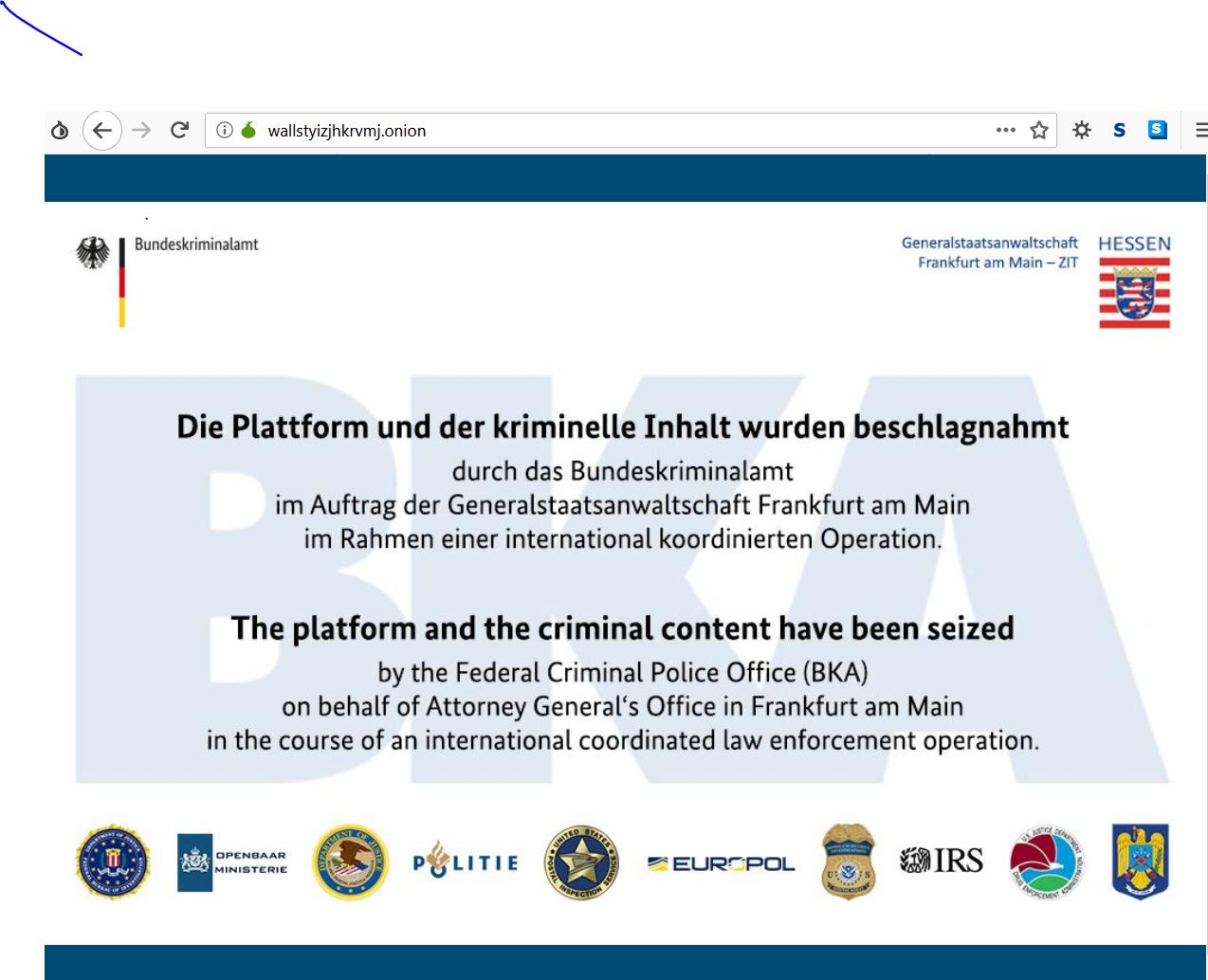Screen dimensions: 1208x980
Task: Click the Politie logo
Action: (x=466, y=861)
